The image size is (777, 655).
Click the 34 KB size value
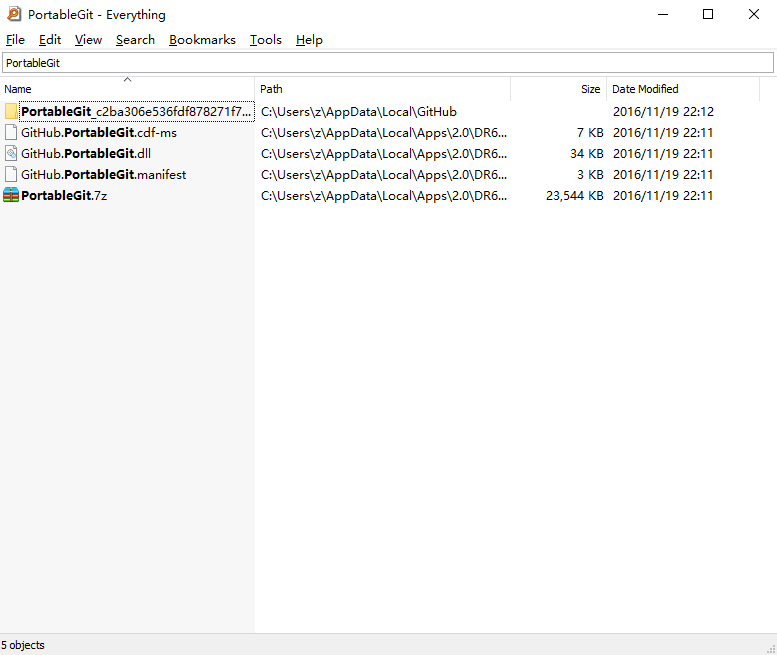click(587, 154)
